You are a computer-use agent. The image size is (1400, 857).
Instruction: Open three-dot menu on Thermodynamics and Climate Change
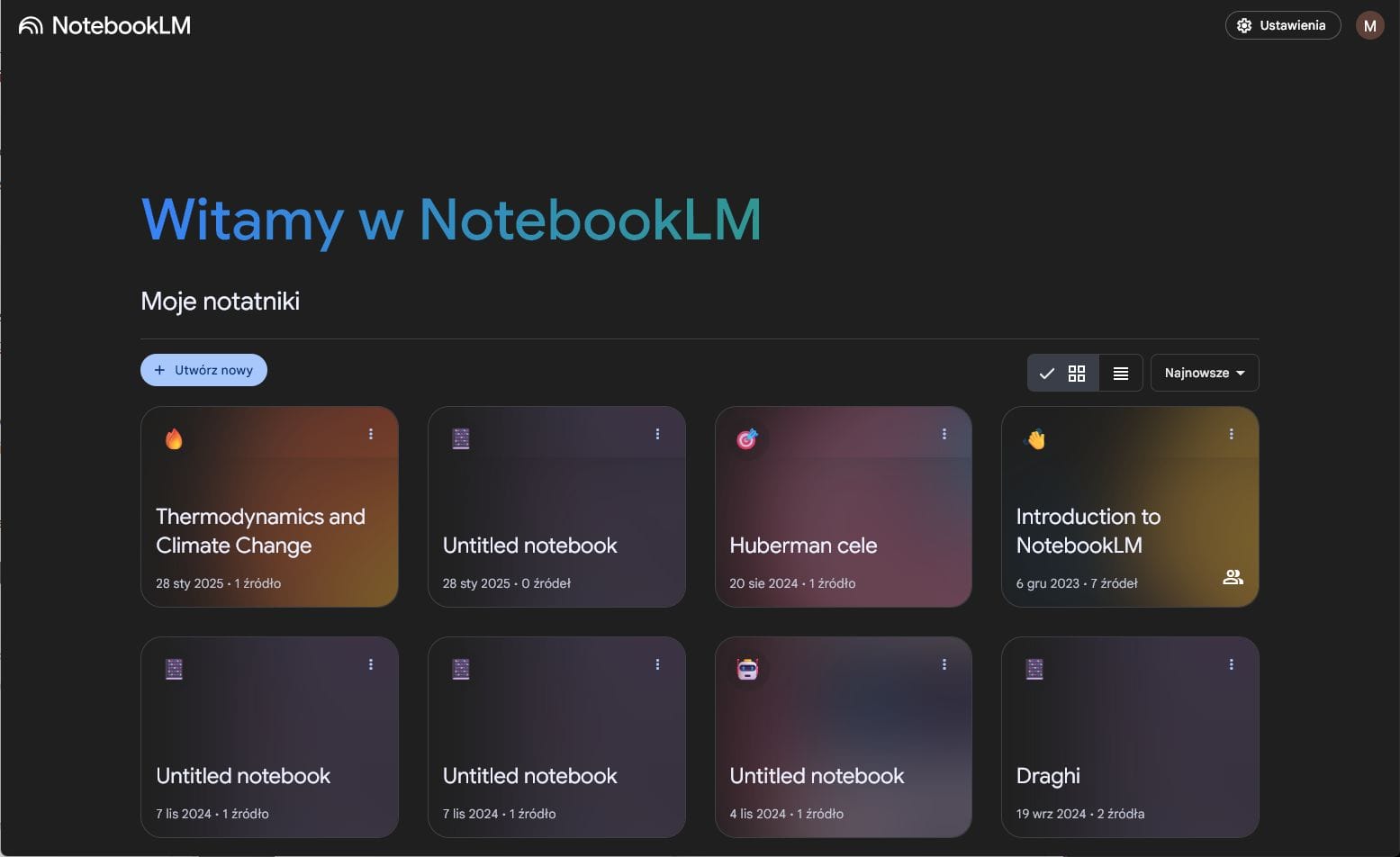pos(371,434)
